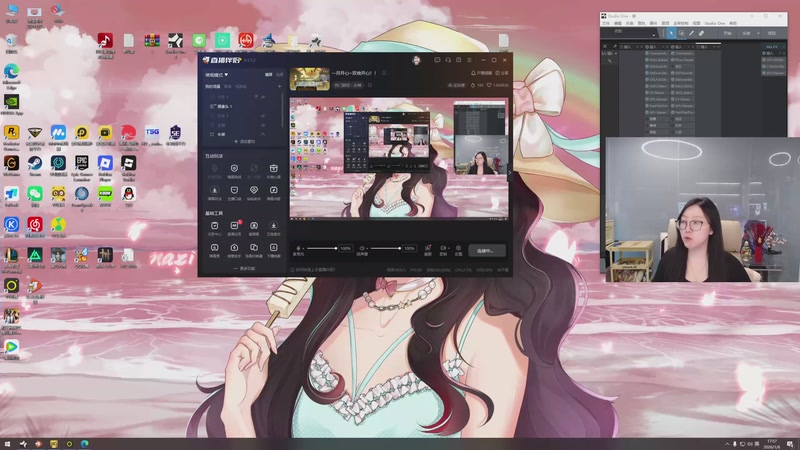Open the message icon in streaming app header
This screenshot has height=450, width=800.
tap(437, 60)
